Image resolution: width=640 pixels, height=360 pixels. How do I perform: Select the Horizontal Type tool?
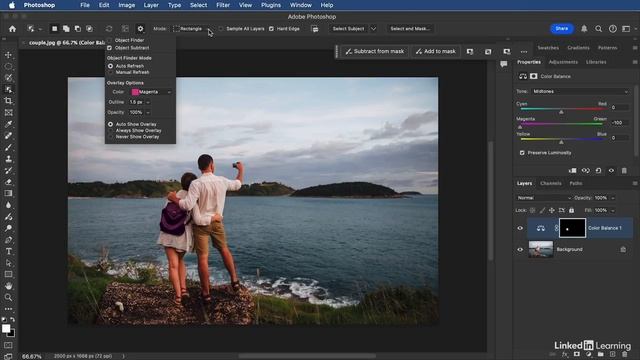click(8, 251)
